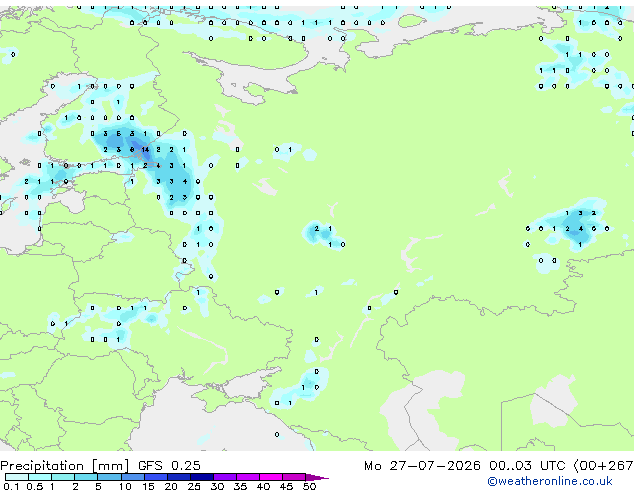Click the 25–30 mm dark navy legend box
Viewport: 634px width, 490px height.
202,477
